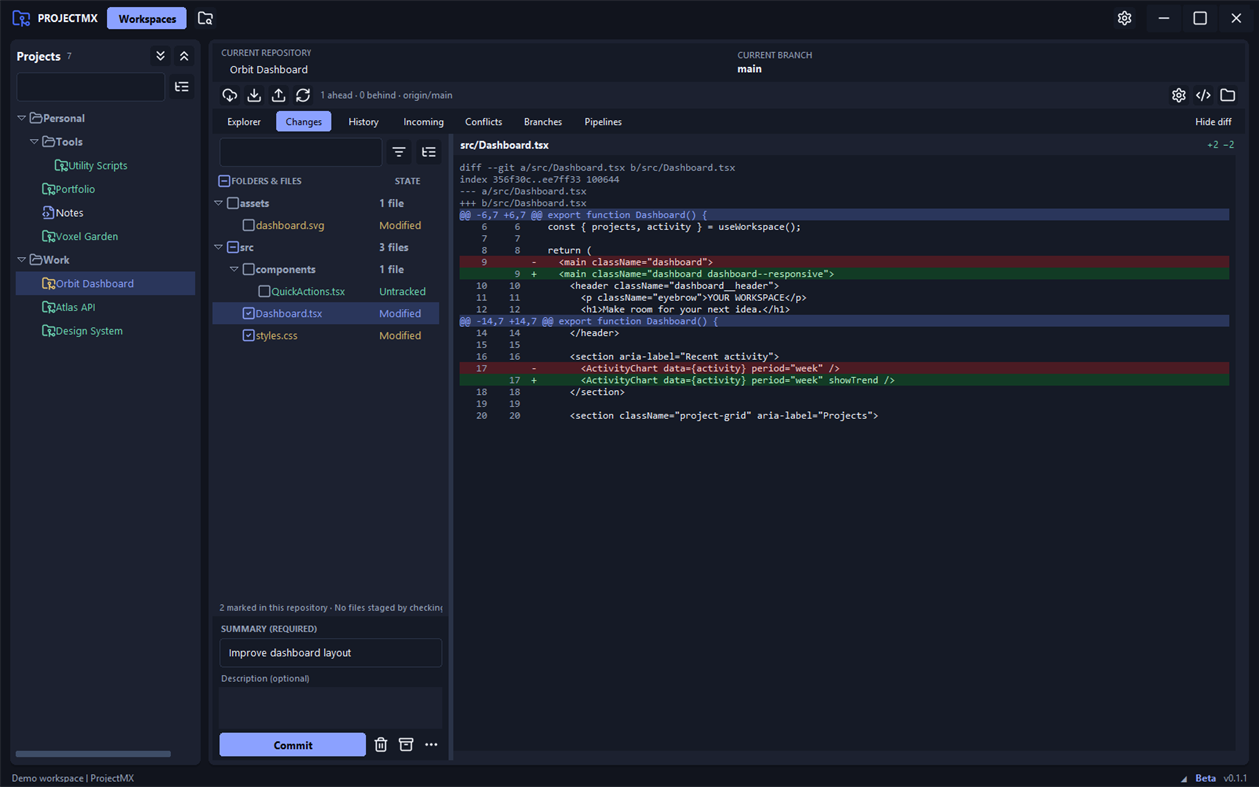Click the Commit button

click(x=293, y=745)
